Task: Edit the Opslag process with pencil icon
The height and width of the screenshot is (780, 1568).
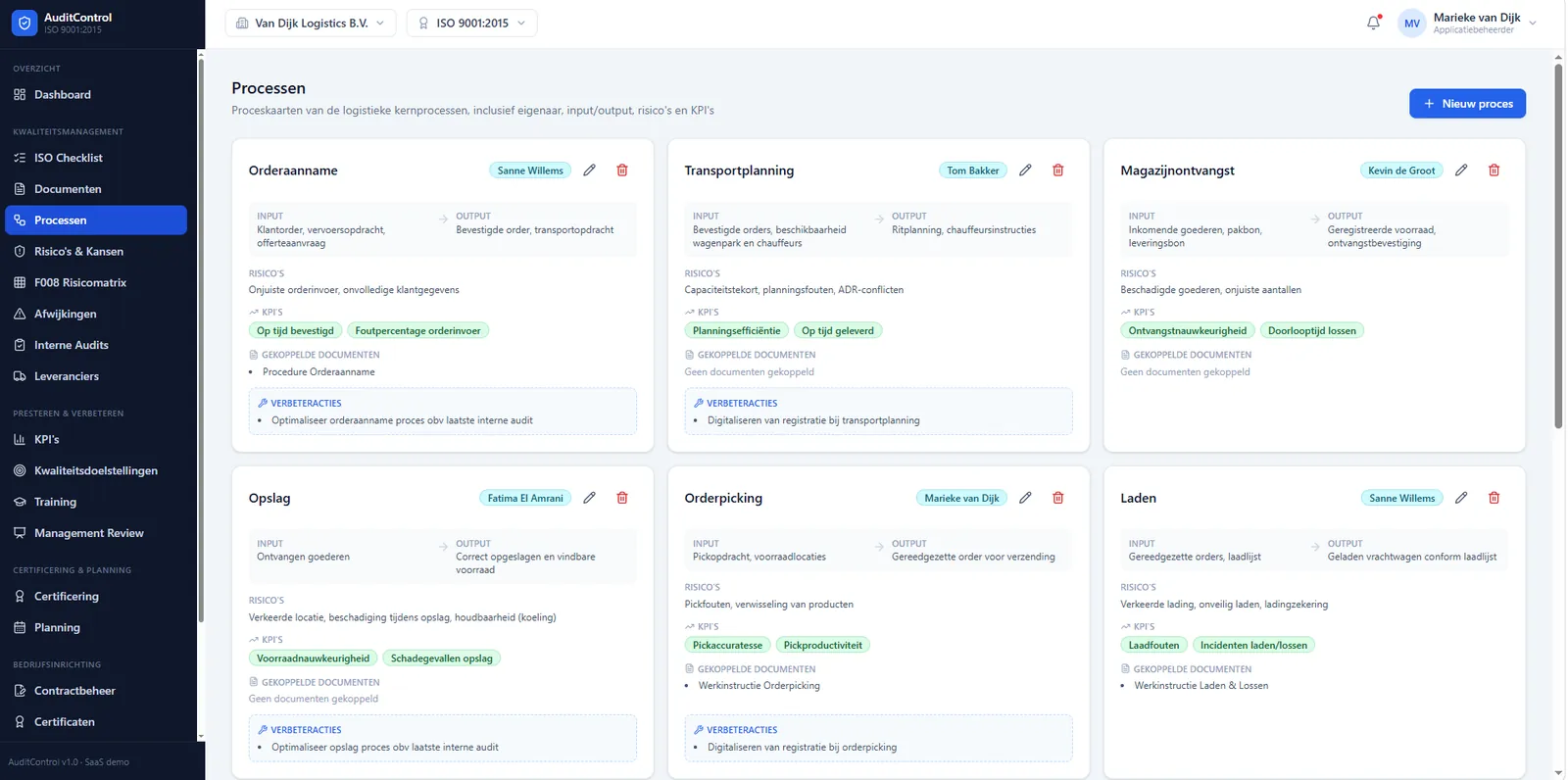Action: pos(589,498)
